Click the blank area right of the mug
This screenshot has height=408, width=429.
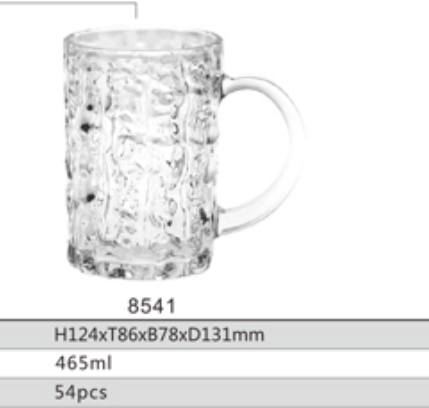(x=367, y=150)
